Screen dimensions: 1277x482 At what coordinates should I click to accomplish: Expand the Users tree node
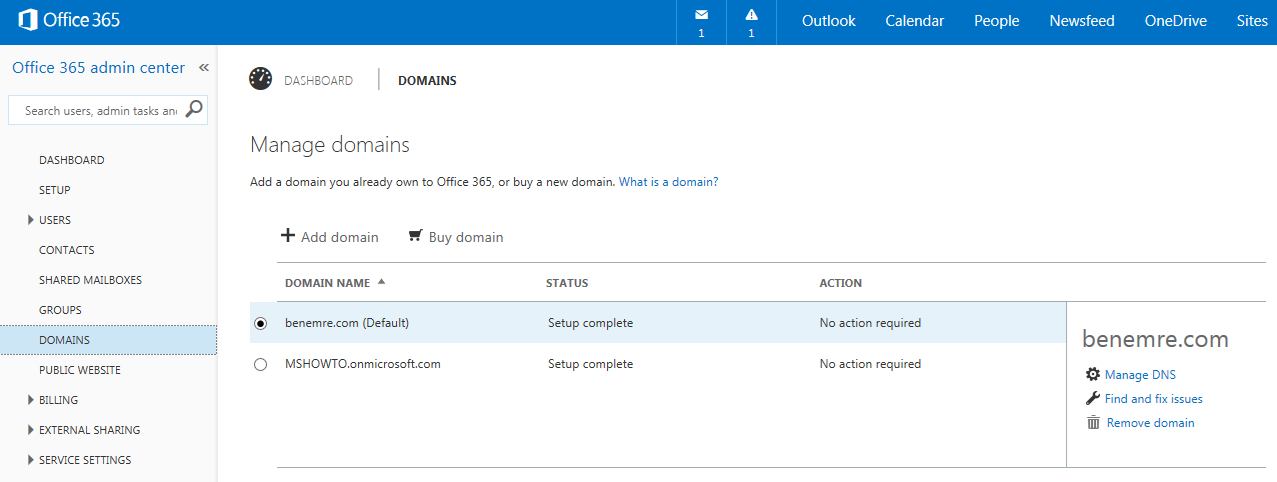(31, 220)
